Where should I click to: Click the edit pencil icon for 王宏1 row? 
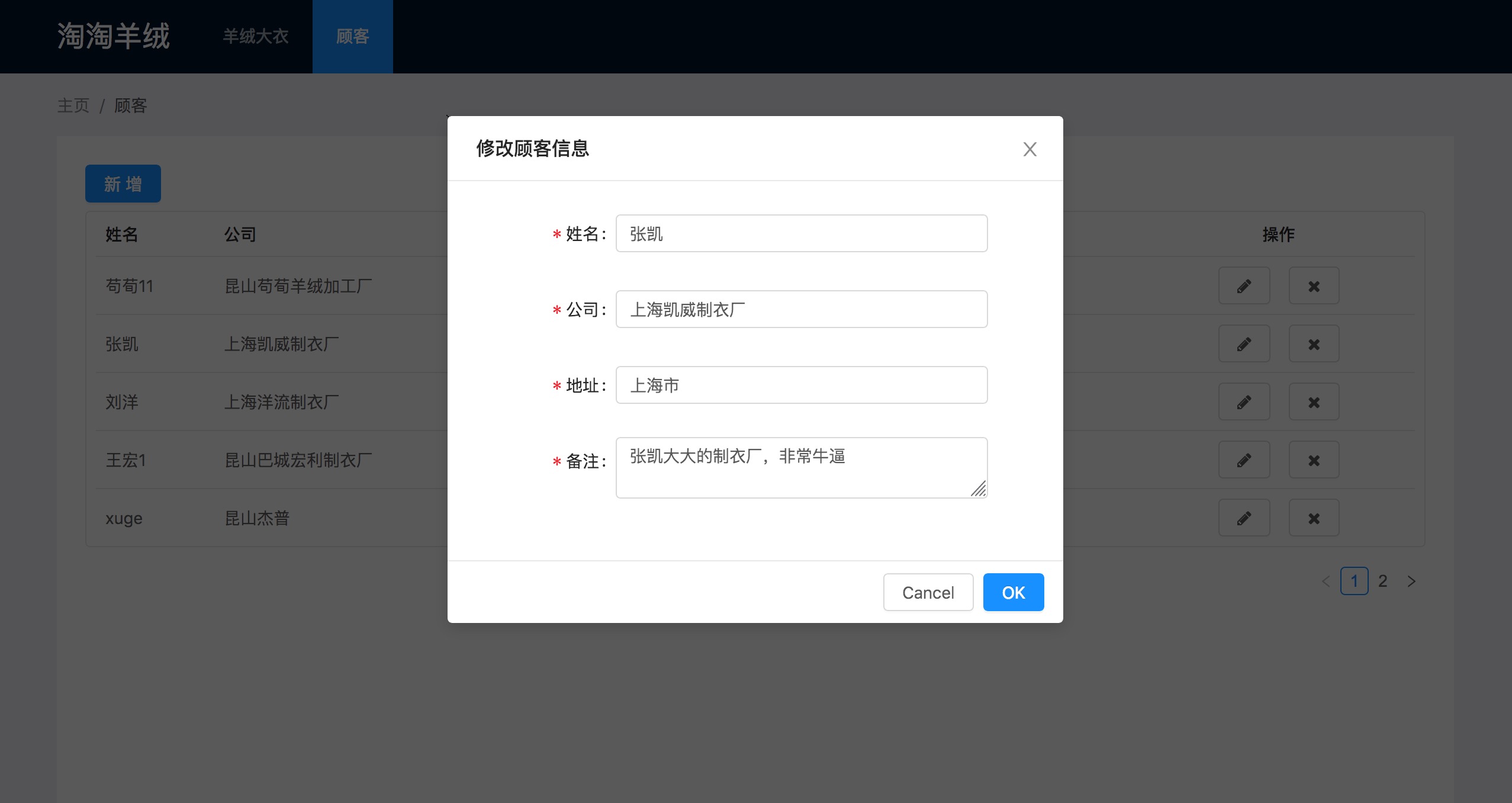point(1244,460)
